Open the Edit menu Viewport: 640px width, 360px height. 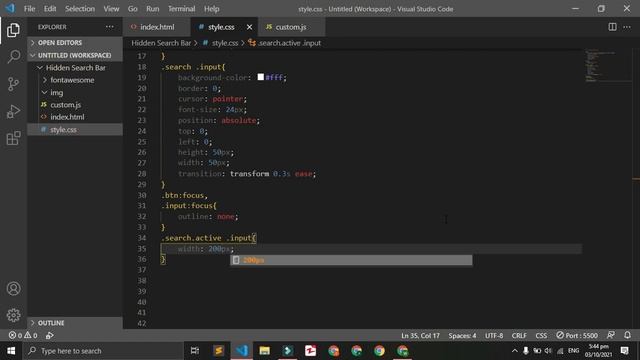pos(50,9)
